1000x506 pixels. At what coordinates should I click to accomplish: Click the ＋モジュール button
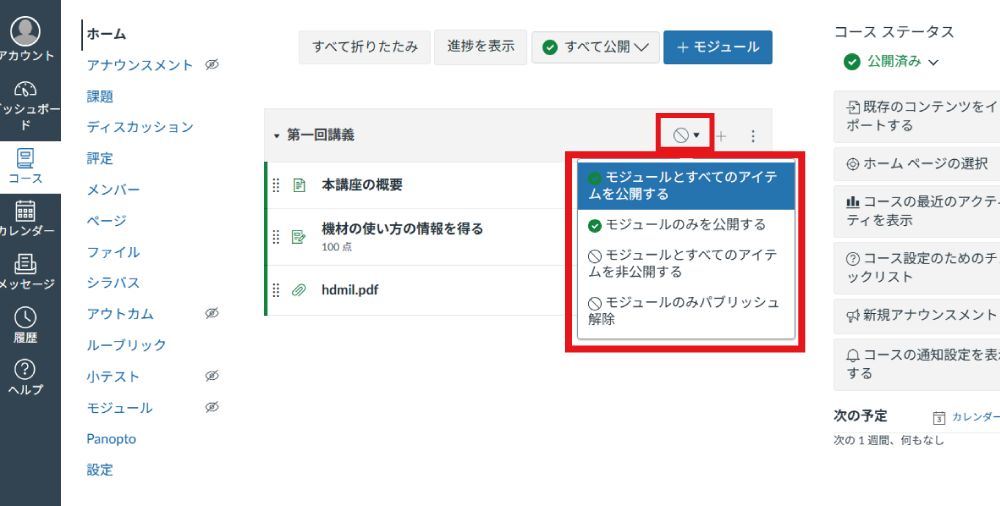pyautogui.click(x=717, y=47)
